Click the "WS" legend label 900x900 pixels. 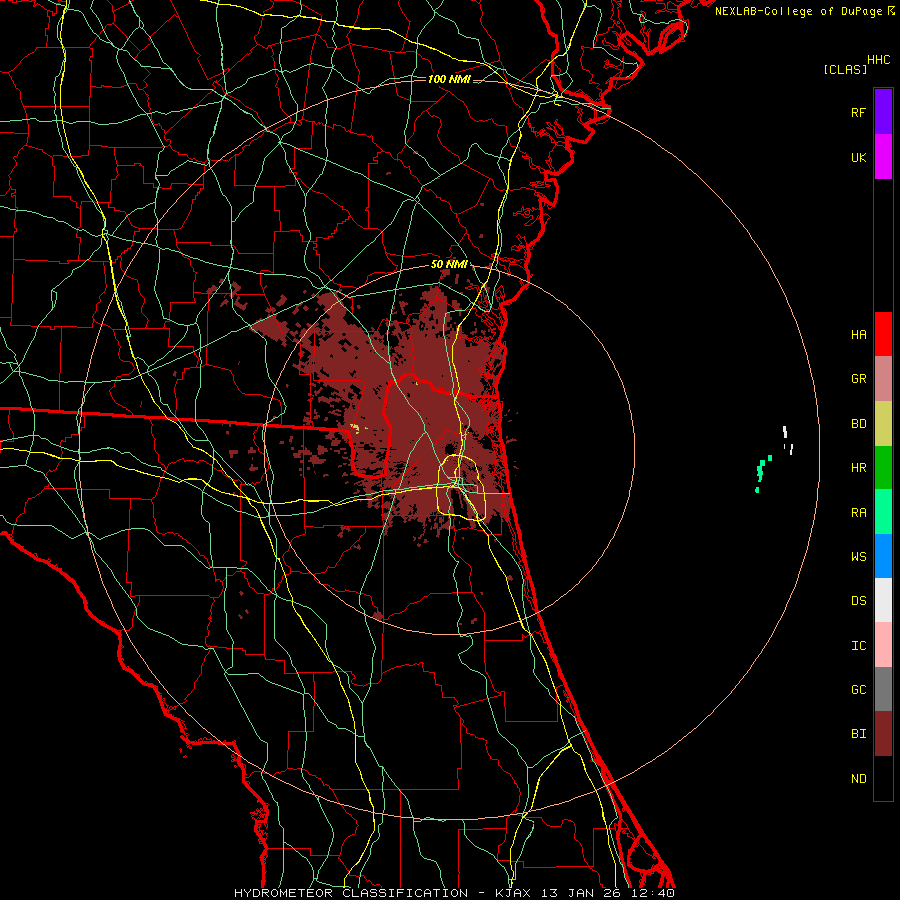(x=858, y=557)
